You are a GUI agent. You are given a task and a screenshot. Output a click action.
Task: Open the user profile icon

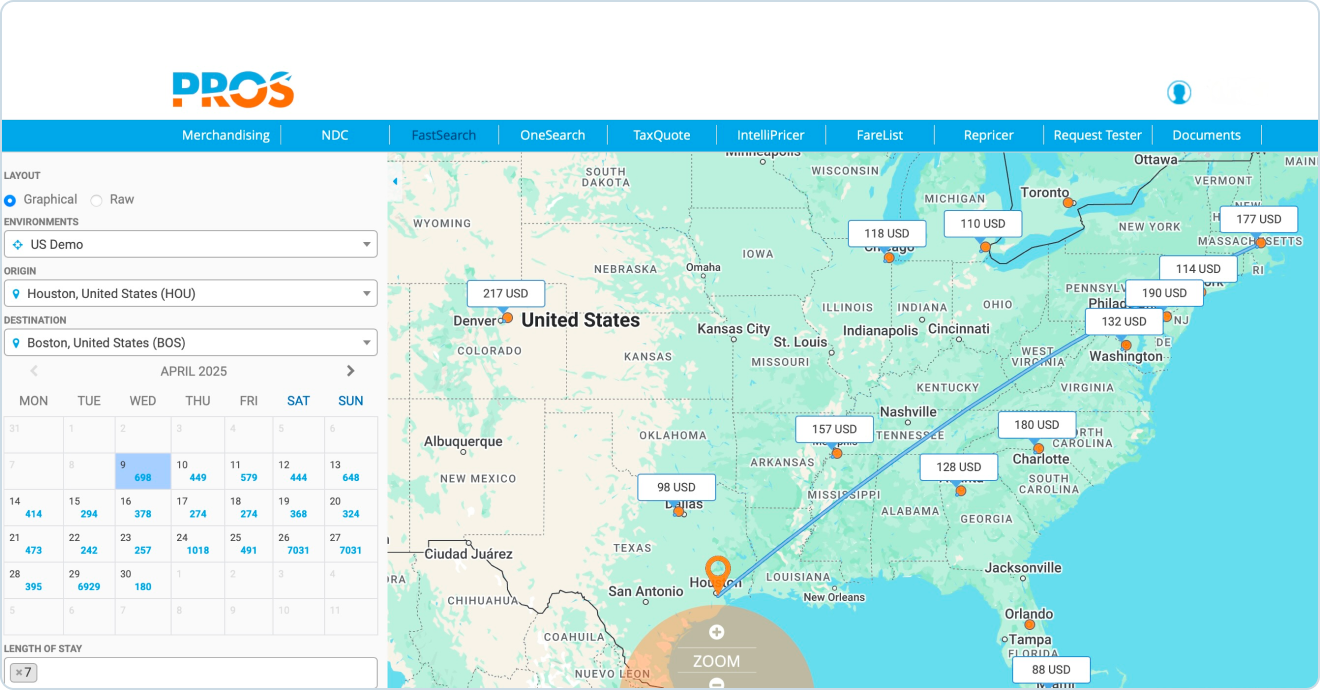[1179, 93]
